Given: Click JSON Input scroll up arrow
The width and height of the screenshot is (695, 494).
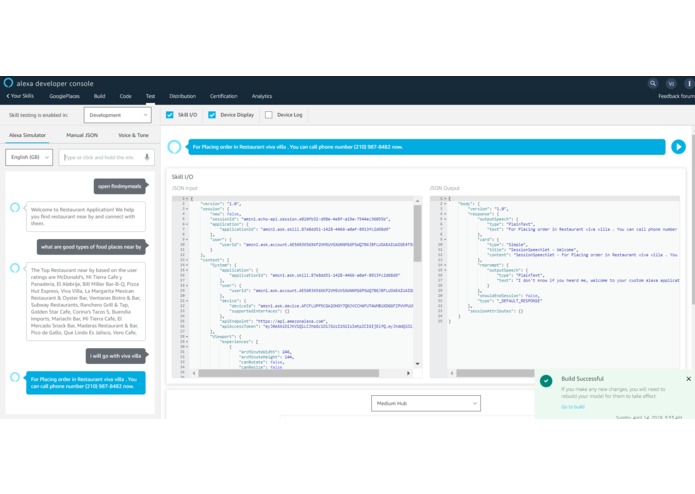Looking at the screenshot, I should (x=417, y=201).
